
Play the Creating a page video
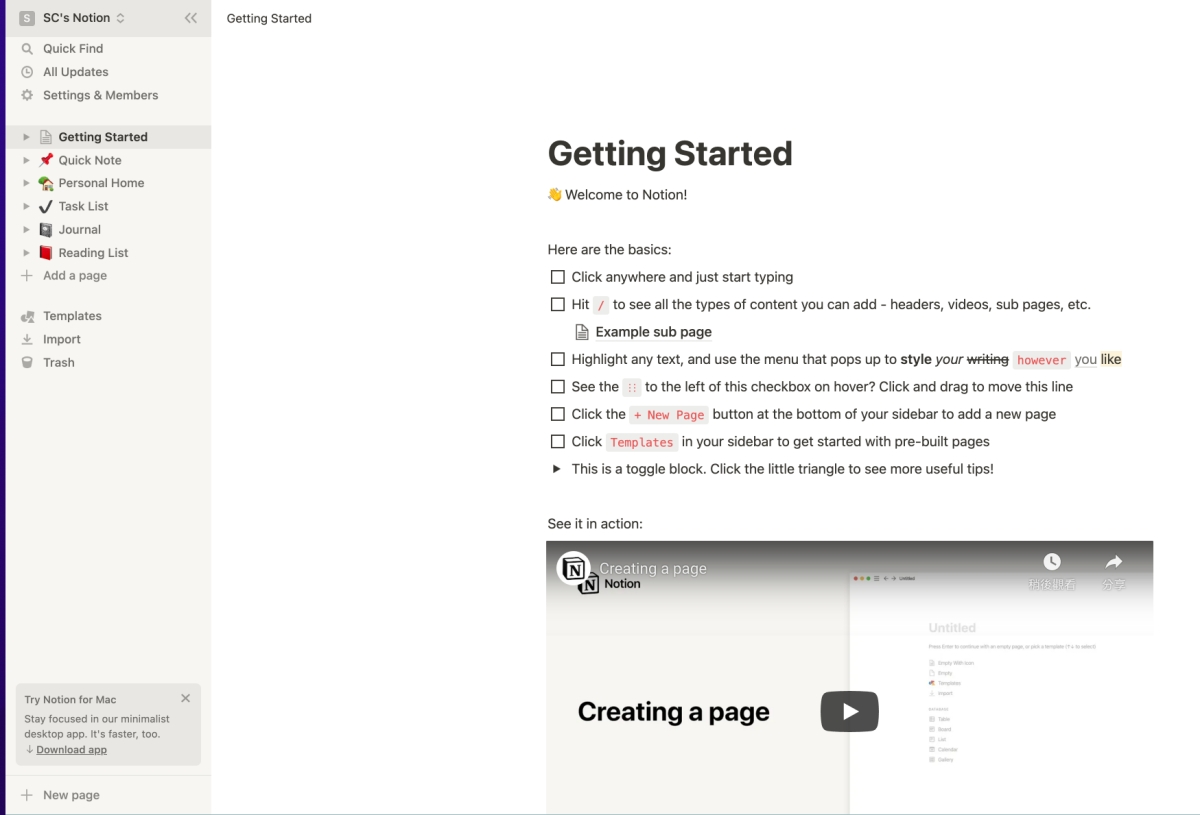(x=850, y=712)
